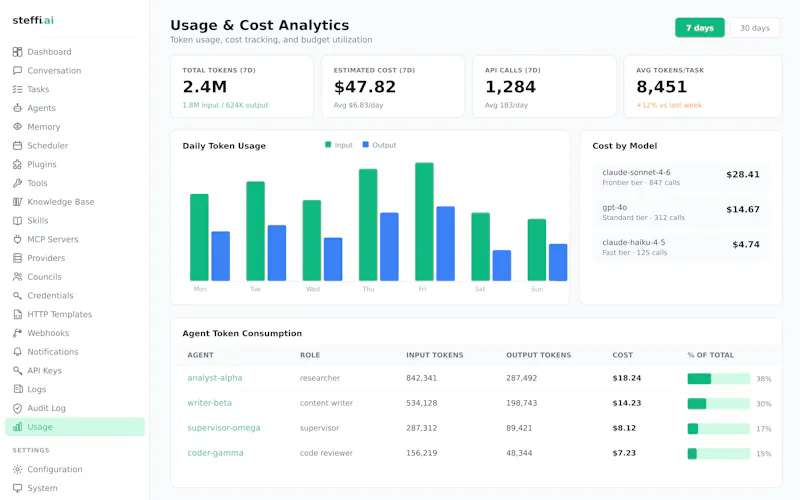Viewport: 800px width, 500px height.
Task: Click the Total Tokens 2.4M value
Action: [205, 87]
